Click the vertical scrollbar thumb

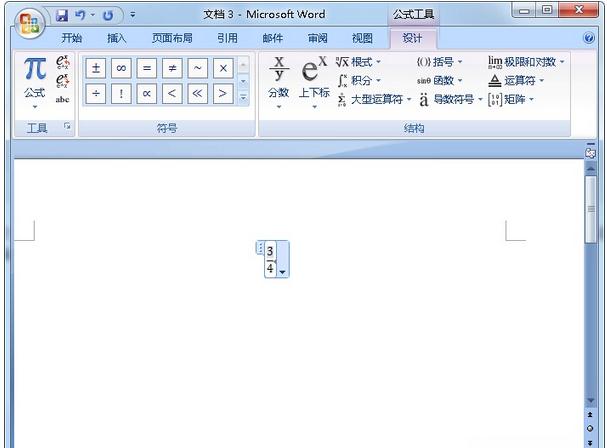click(x=591, y=209)
